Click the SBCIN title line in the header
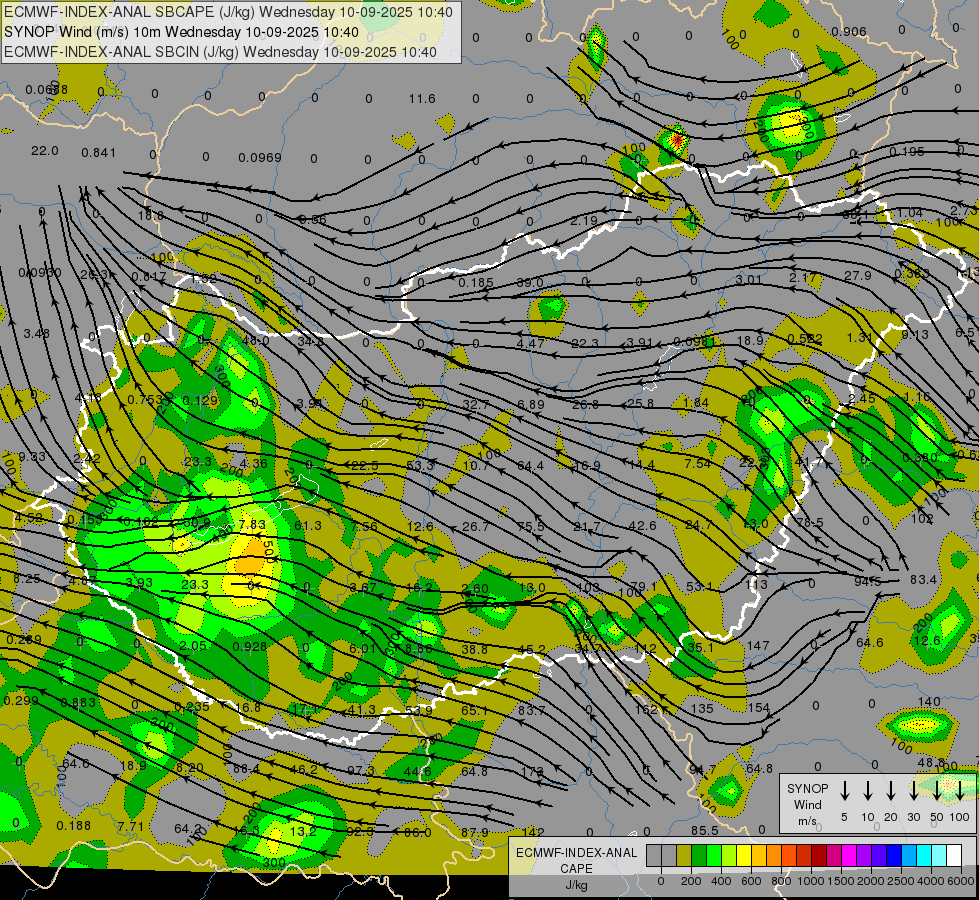The width and height of the screenshot is (979, 900). pos(220,52)
